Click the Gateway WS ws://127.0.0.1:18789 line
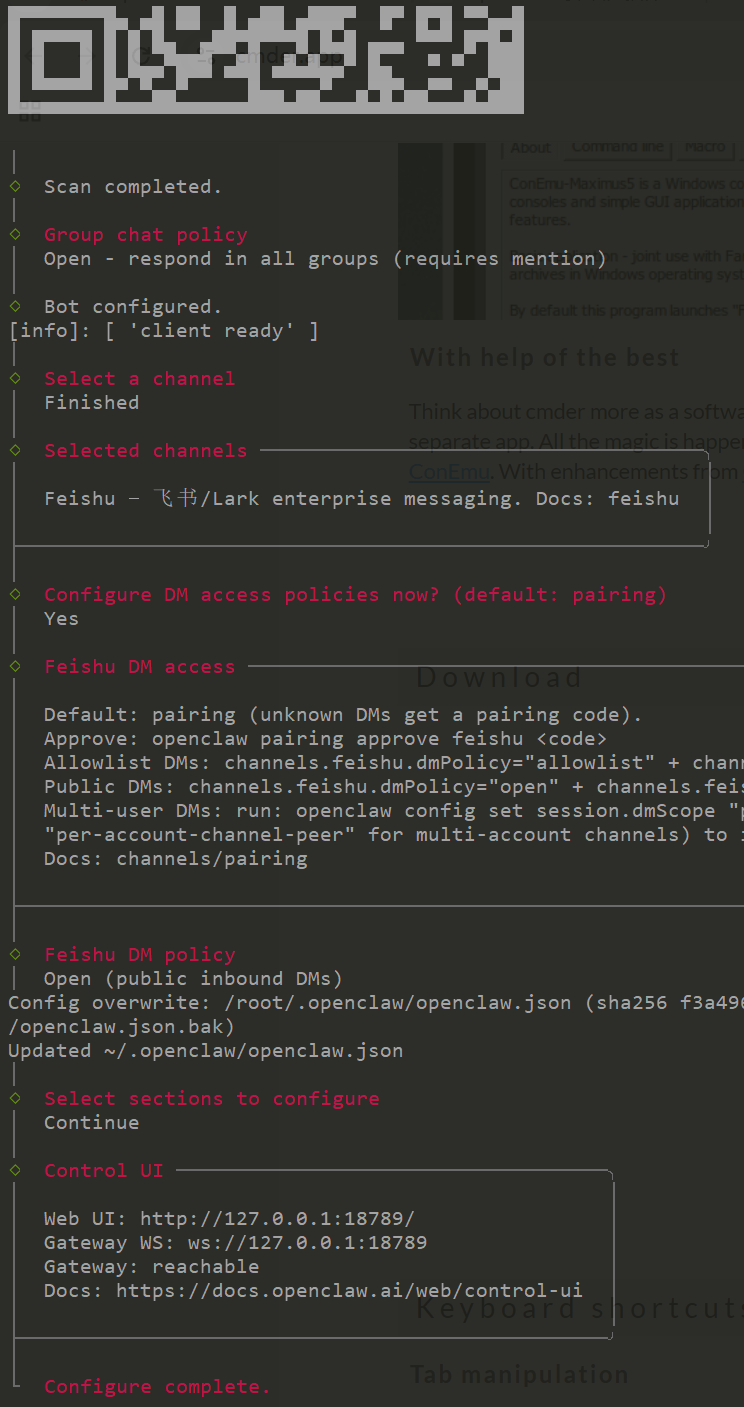 tap(235, 1243)
